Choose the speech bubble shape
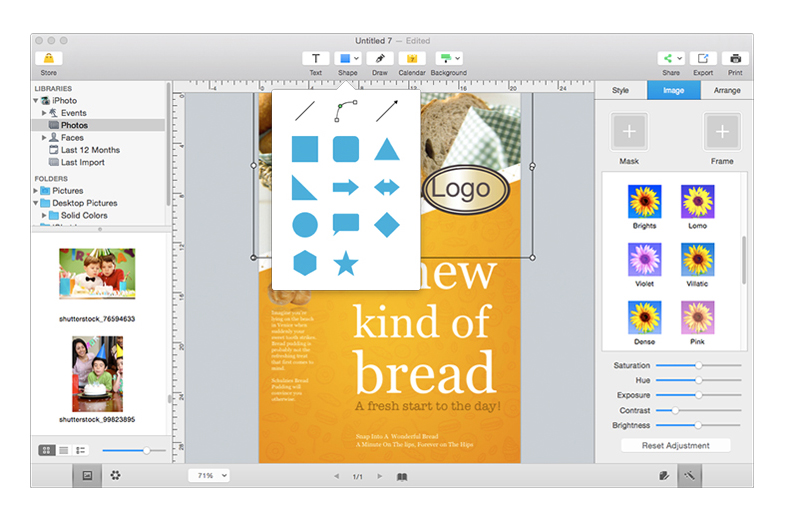This screenshot has height=520, width=785. [x=346, y=225]
